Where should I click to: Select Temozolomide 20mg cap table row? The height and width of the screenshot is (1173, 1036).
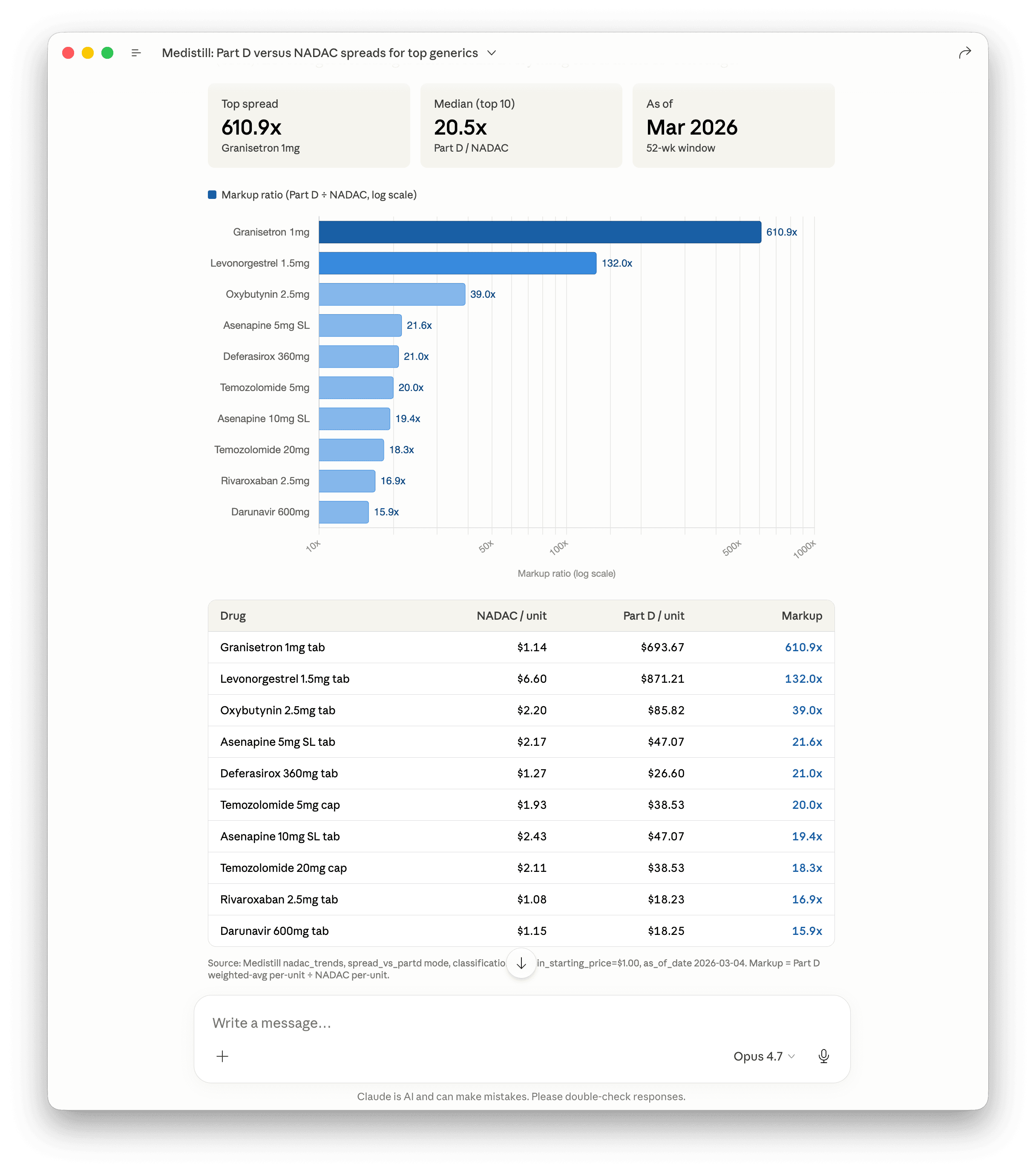(x=521, y=868)
